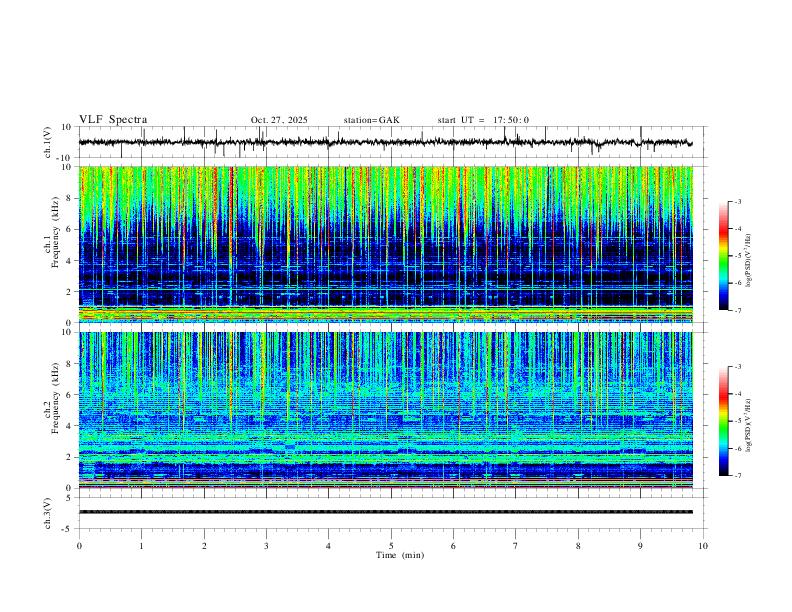
Task: Click the "VLF Spectra" title text
Action: pos(113,120)
